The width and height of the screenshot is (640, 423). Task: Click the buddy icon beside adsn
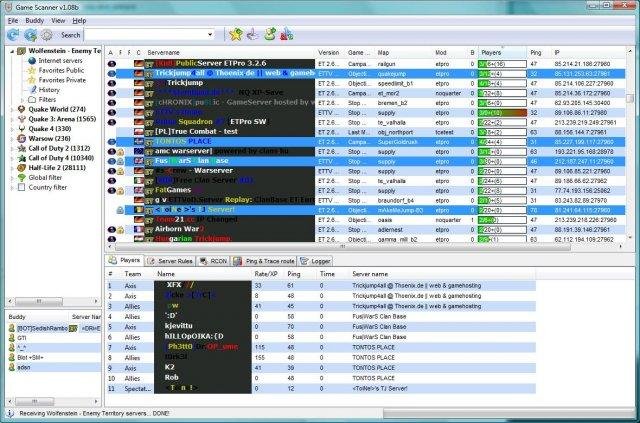[12, 367]
